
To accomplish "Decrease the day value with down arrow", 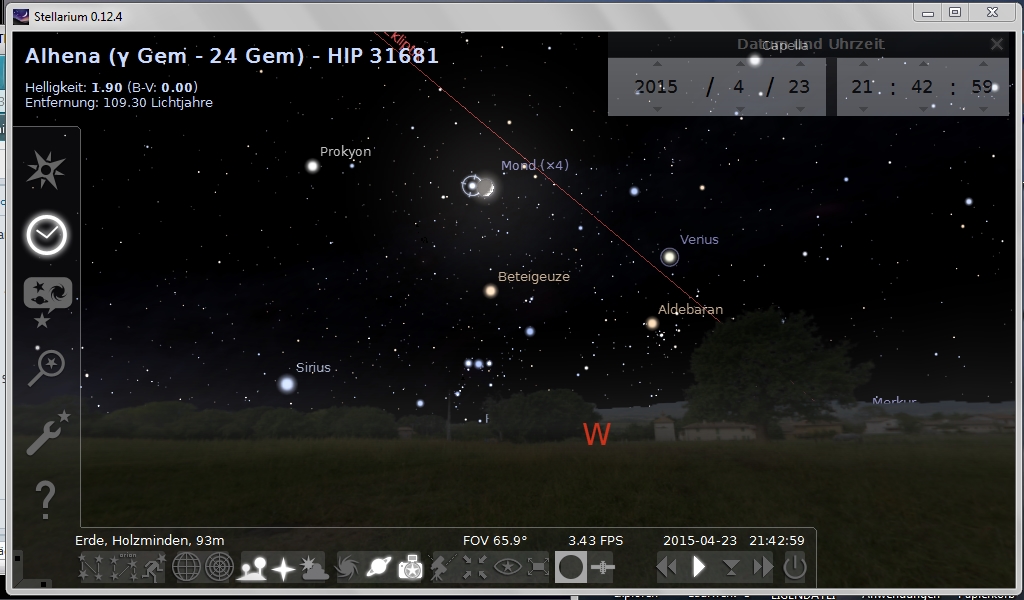I will click(x=798, y=108).
